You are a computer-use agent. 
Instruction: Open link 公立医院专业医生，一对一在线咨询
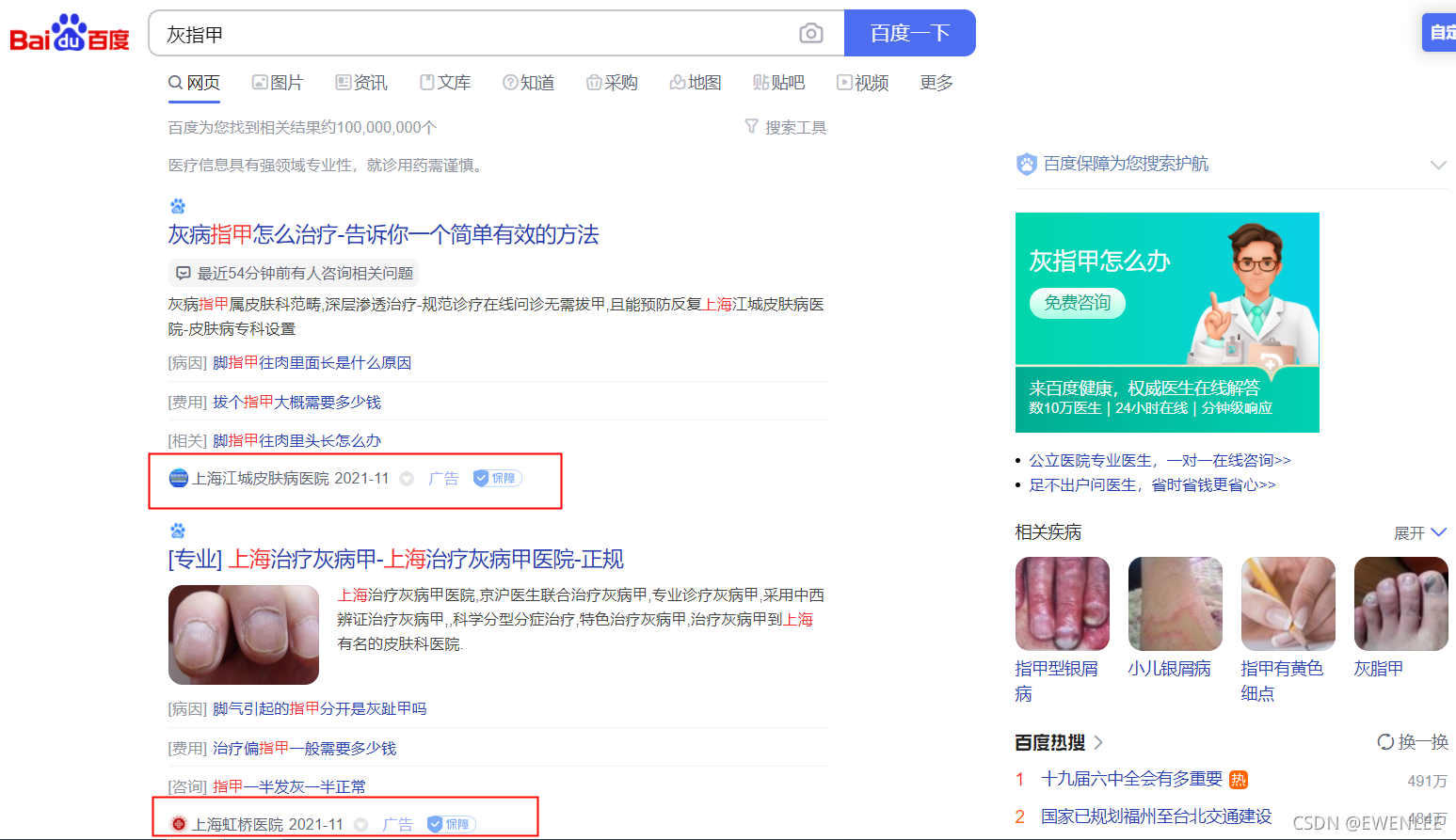pos(1160,460)
